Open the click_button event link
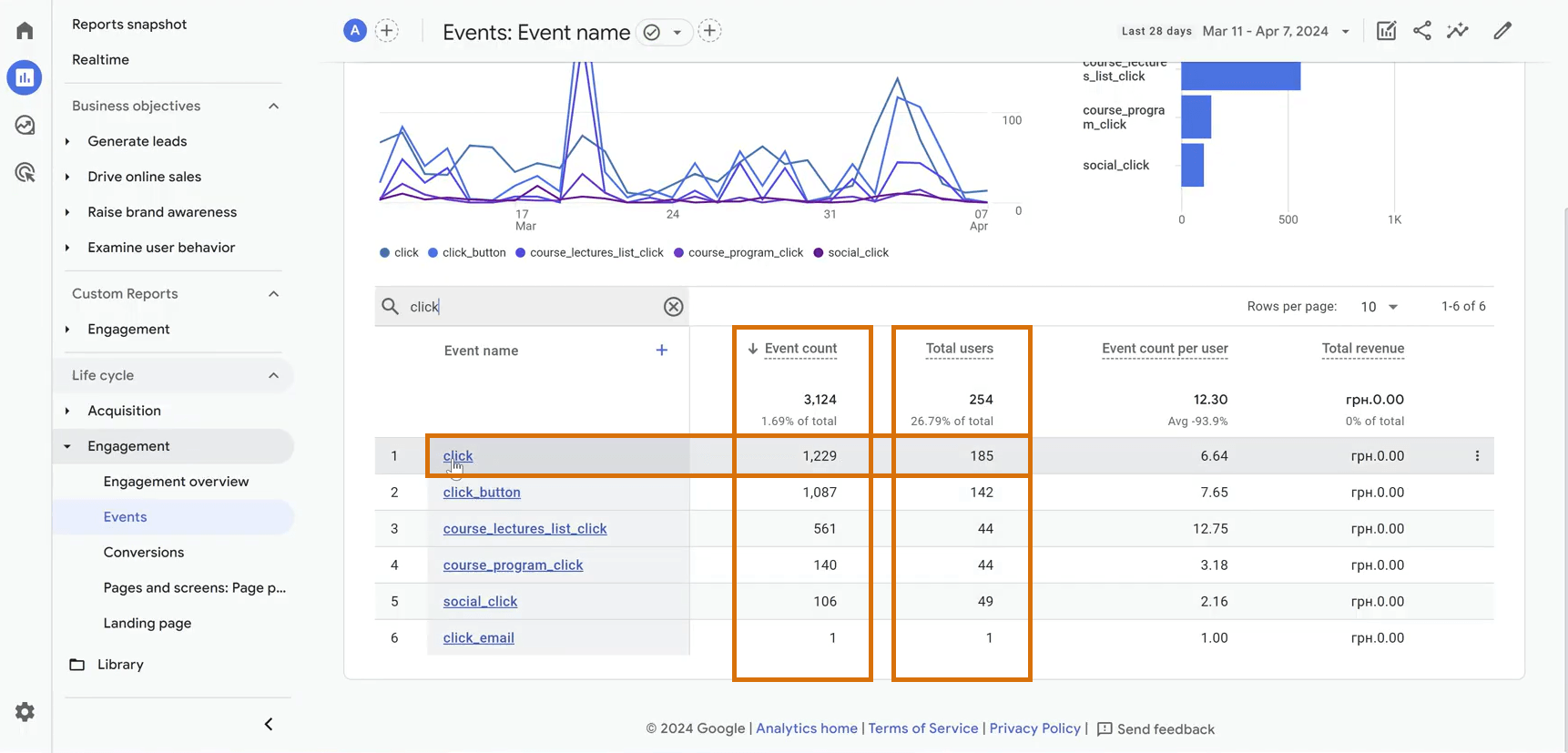Screen dimensions: 1568x753 coord(482,493)
